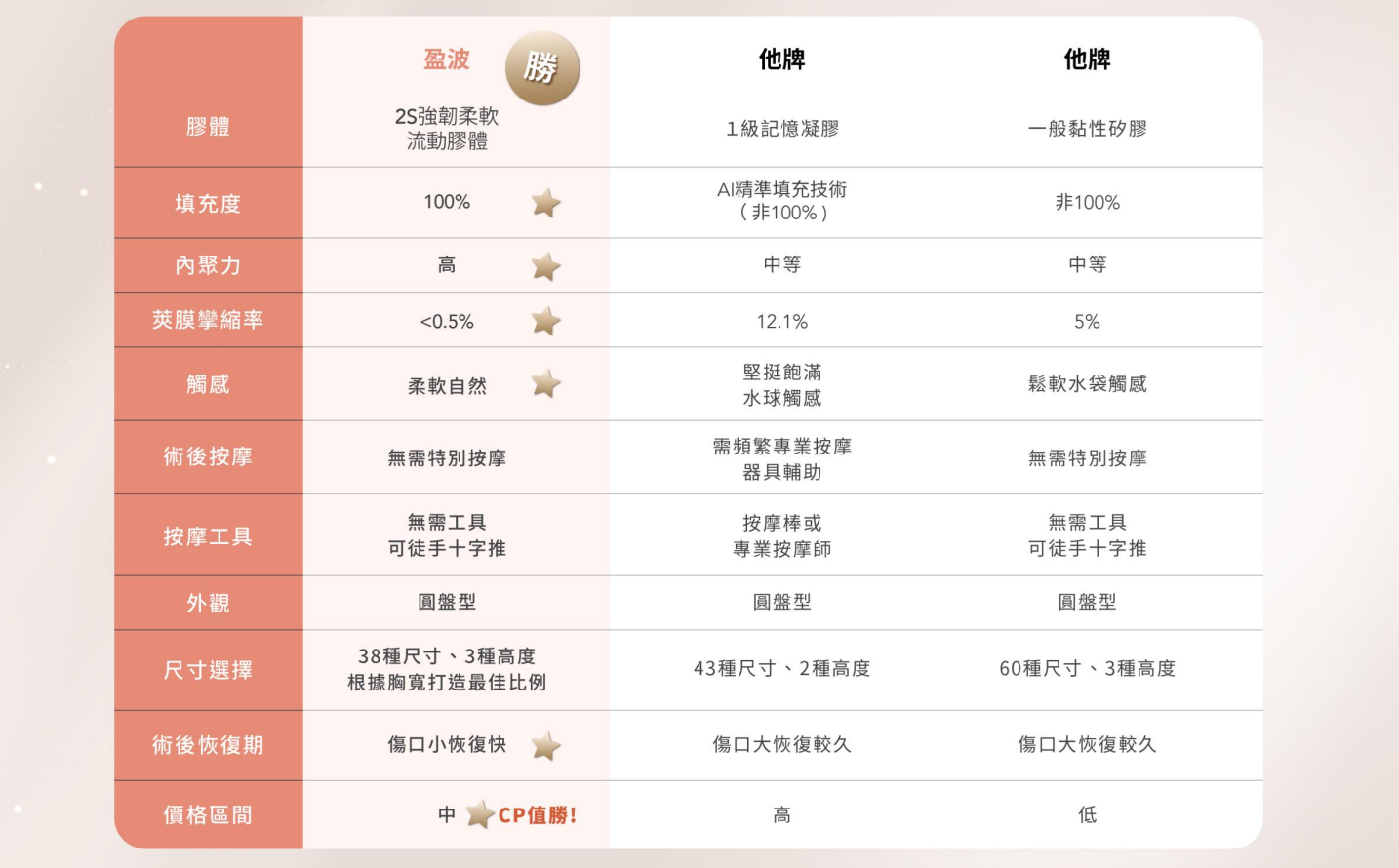Click the 尺寸選擇 row label
Image resolution: width=1399 pixels, height=868 pixels.
tap(208, 670)
